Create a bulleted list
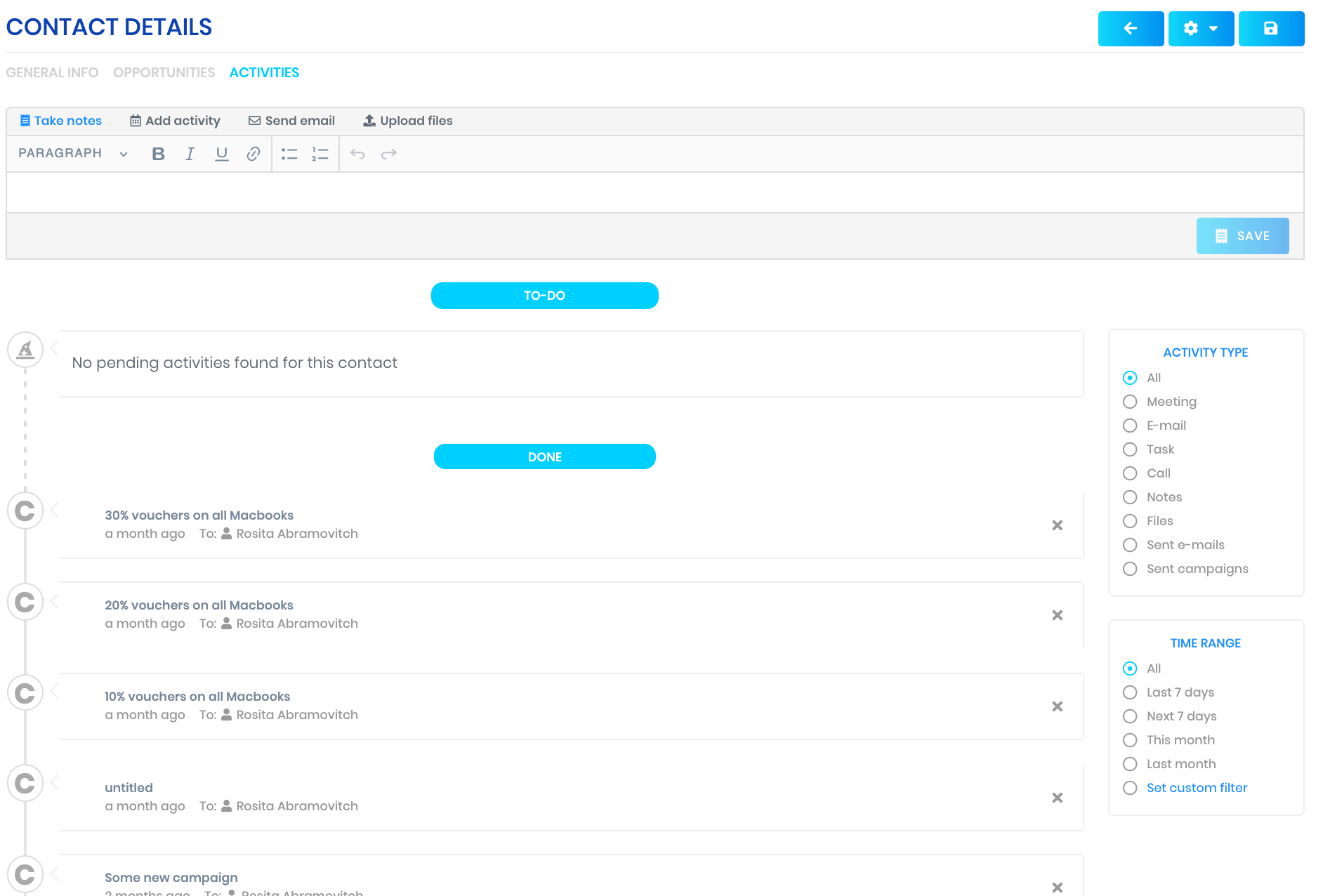The image size is (1323, 896). click(289, 154)
